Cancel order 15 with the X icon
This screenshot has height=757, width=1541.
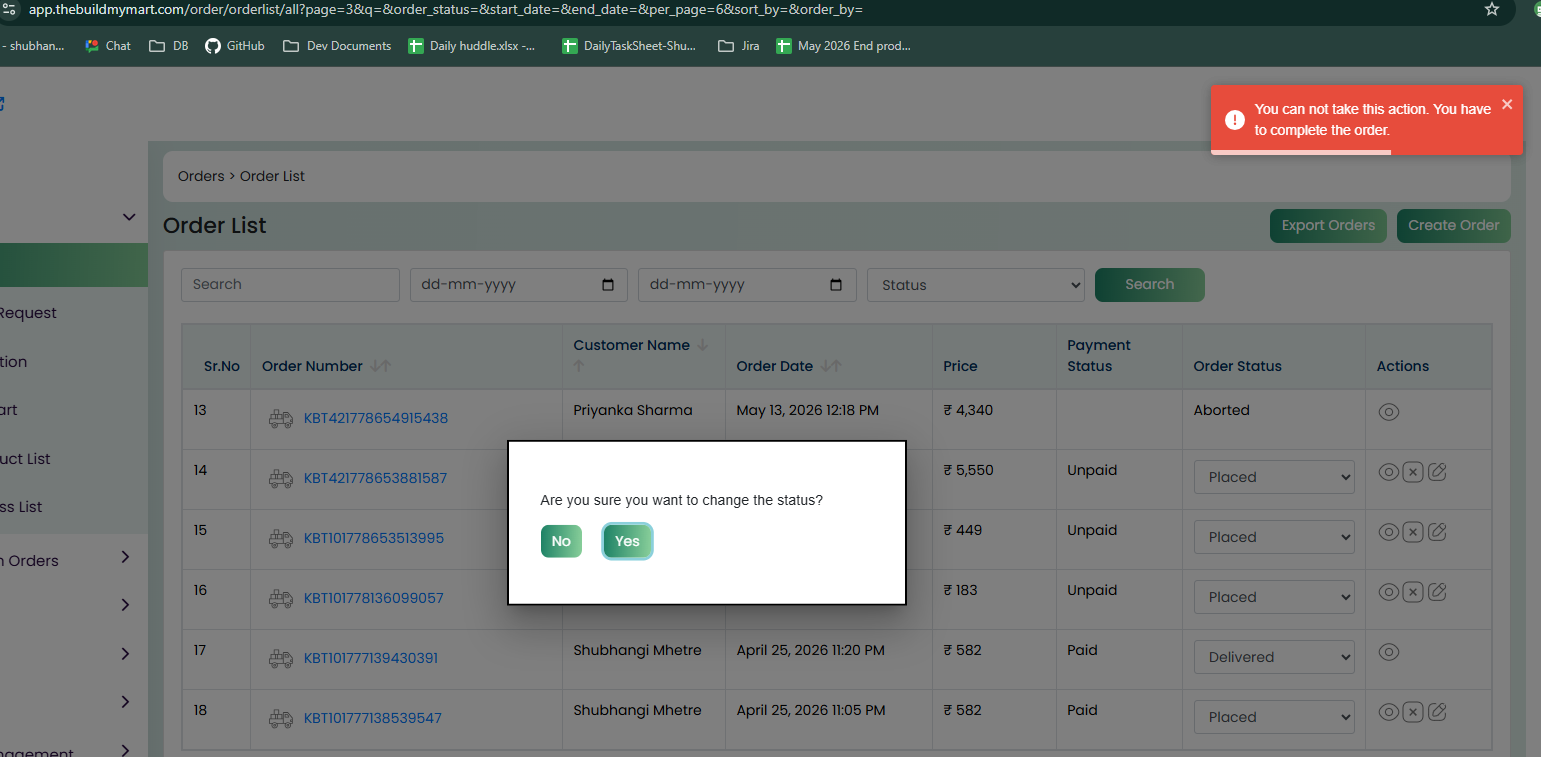coord(1412,532)
